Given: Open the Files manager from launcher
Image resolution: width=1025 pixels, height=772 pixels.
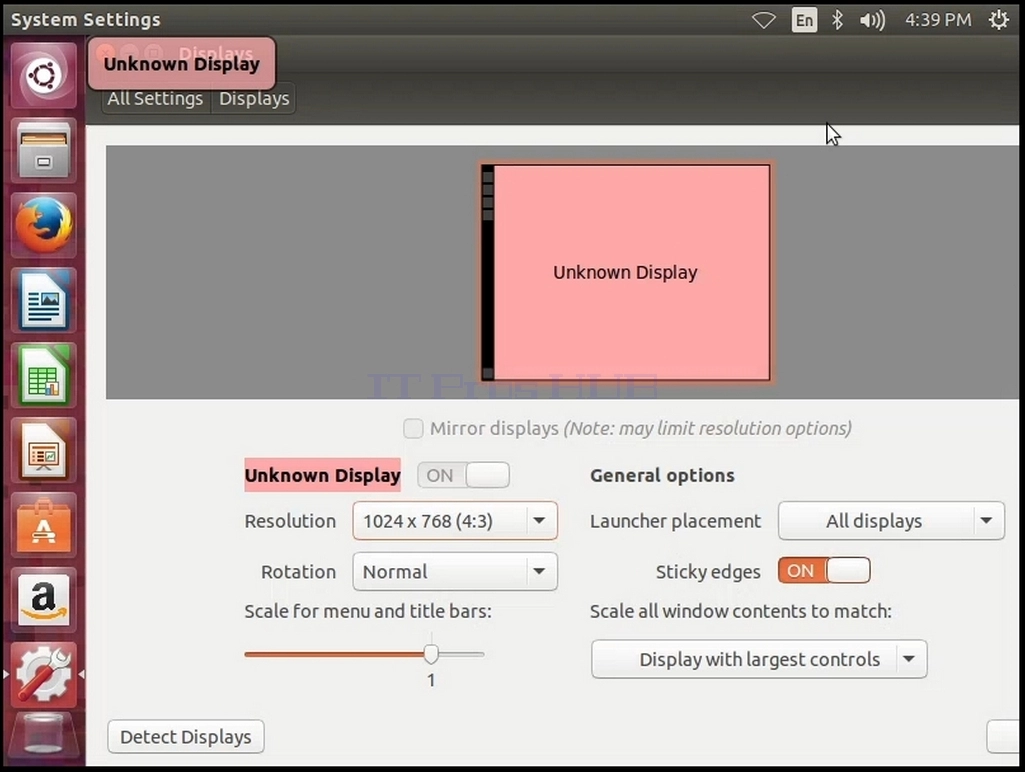Looking at the screenshot, I should click(43, 150).
